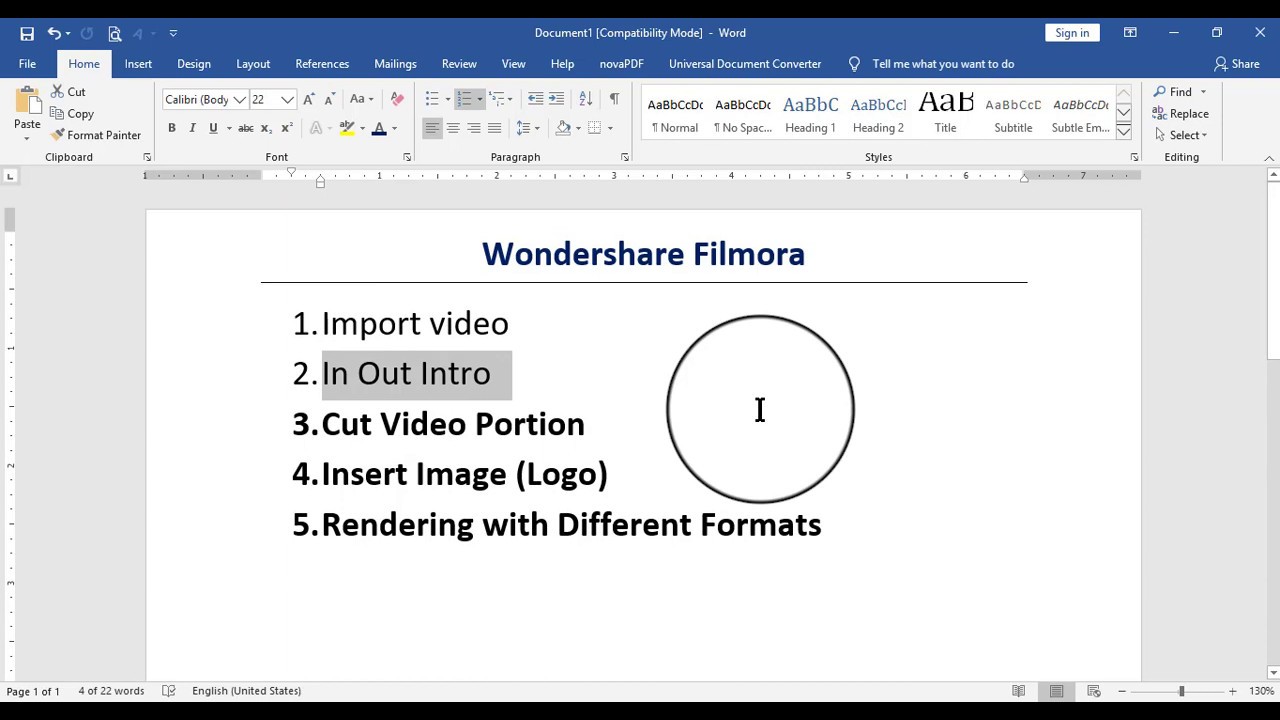
Task: Click the Sign in button
Action: click(1072, 33)
